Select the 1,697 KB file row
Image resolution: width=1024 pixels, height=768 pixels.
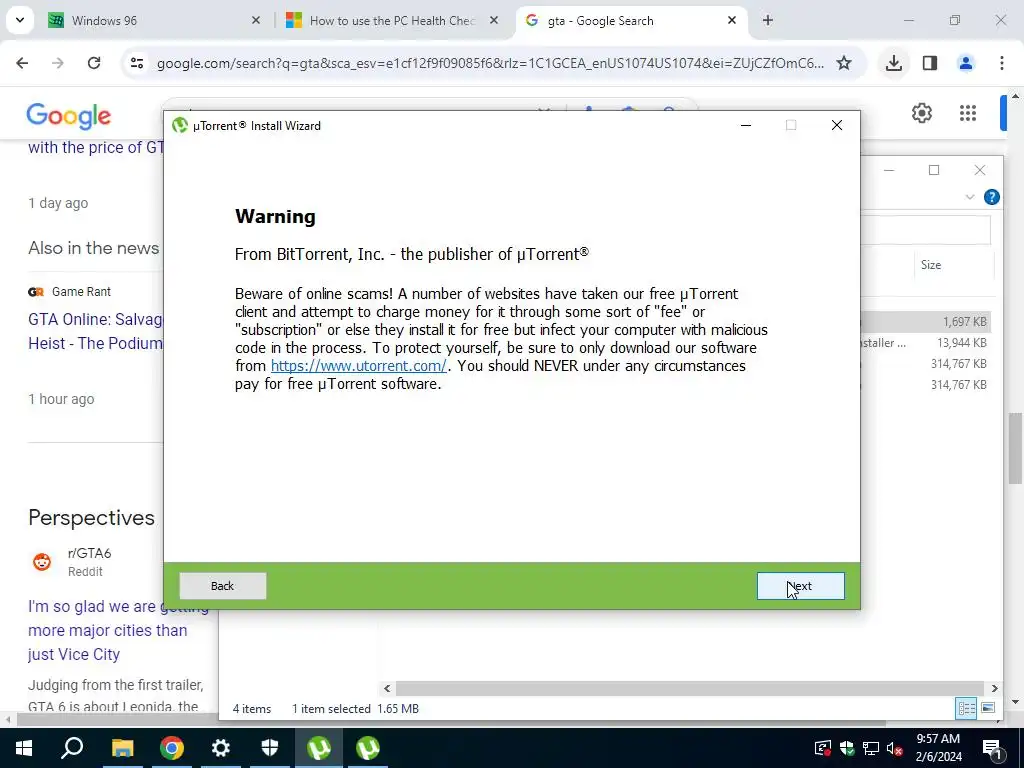coord(926,321)
